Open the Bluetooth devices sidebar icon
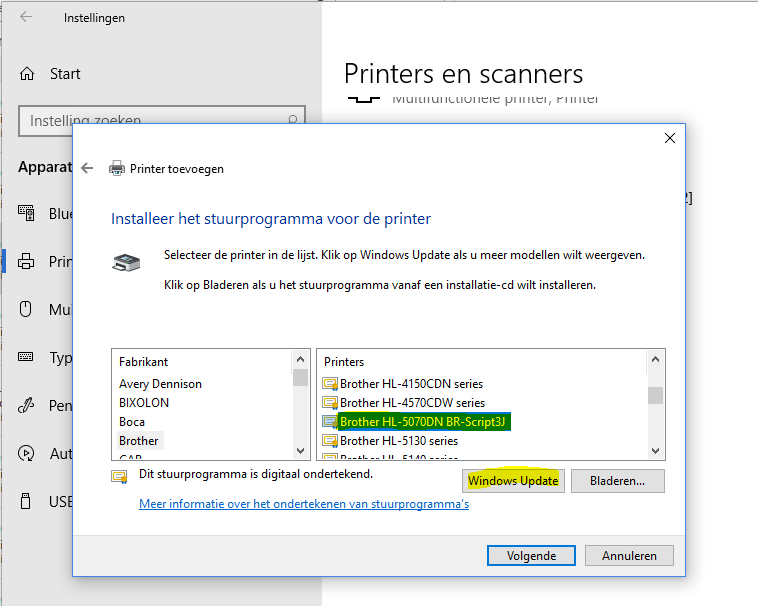Viewport: 758px width, 606px height. tap(26, 213)
